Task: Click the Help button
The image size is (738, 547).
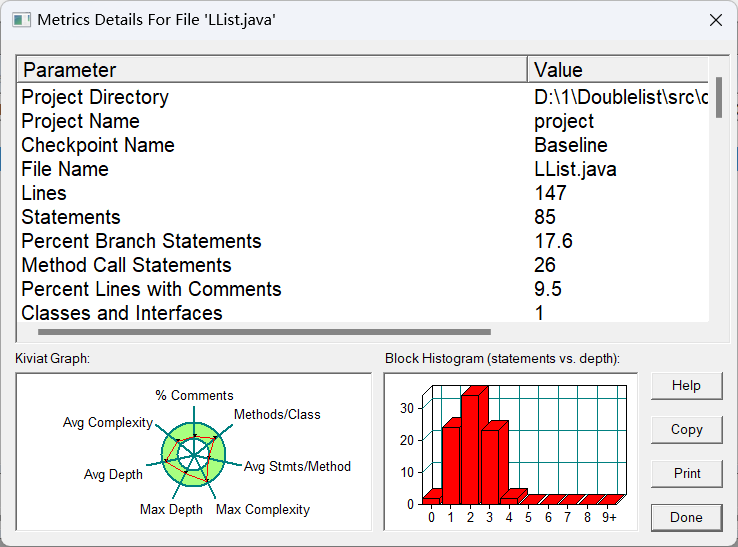Action: 686,386
